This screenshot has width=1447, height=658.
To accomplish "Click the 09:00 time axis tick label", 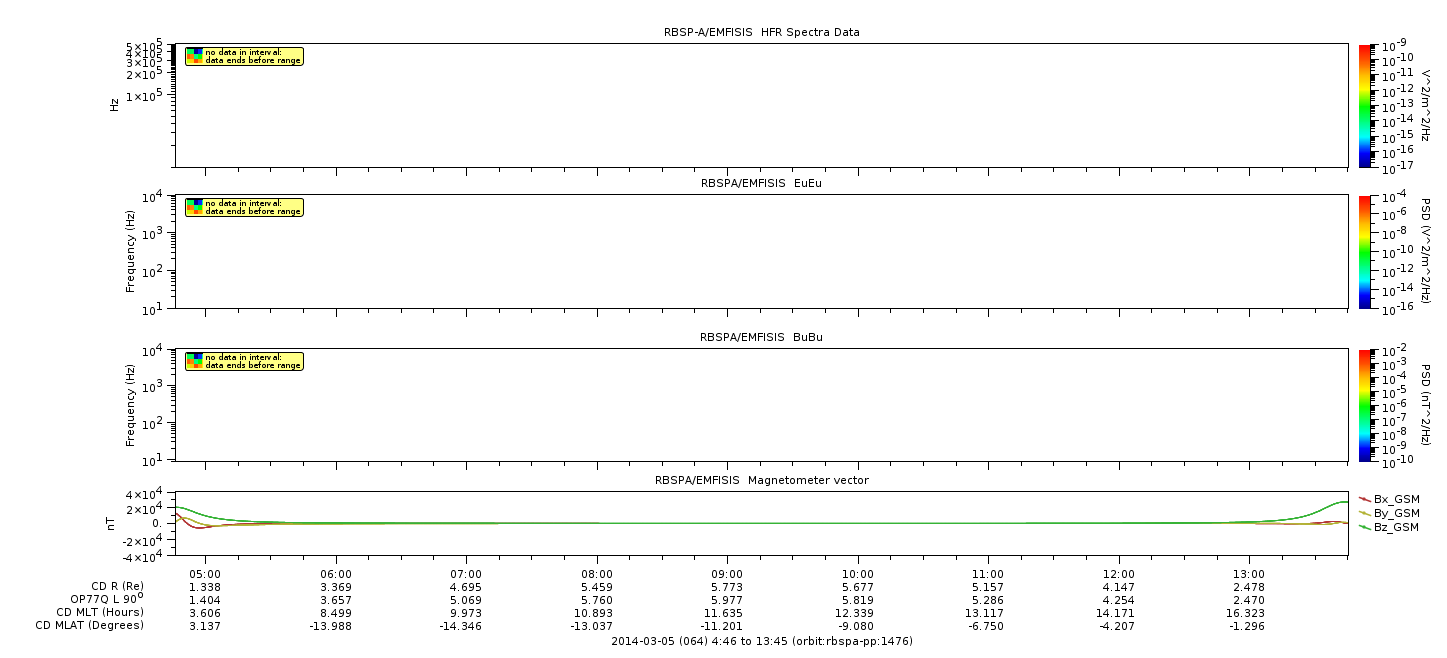I will pyautogui.click(x=727, y=573).
